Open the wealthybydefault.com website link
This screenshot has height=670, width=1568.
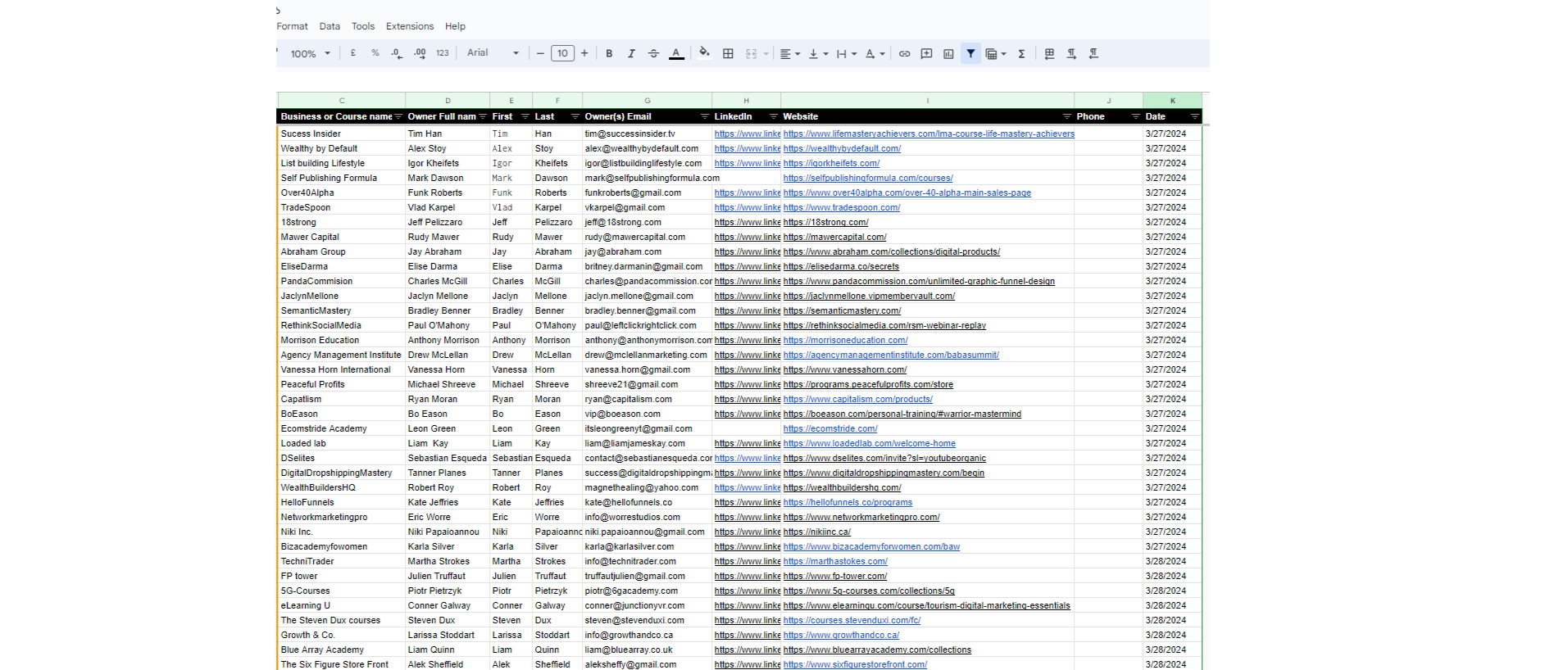tap(842, 149)
